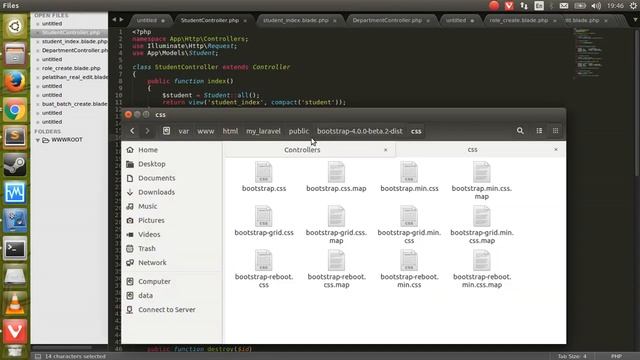Open DepartmentController.php tab in Sublime
This screenshot has height=360, width=640.
tap(387, 20)
